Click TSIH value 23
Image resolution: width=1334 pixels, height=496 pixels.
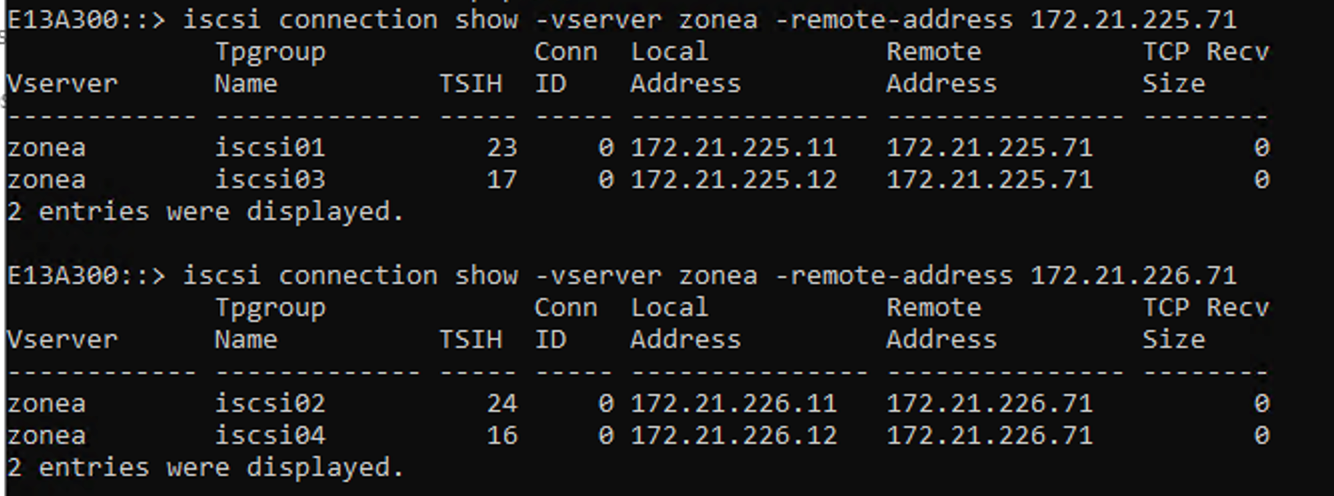click(501, 148)
